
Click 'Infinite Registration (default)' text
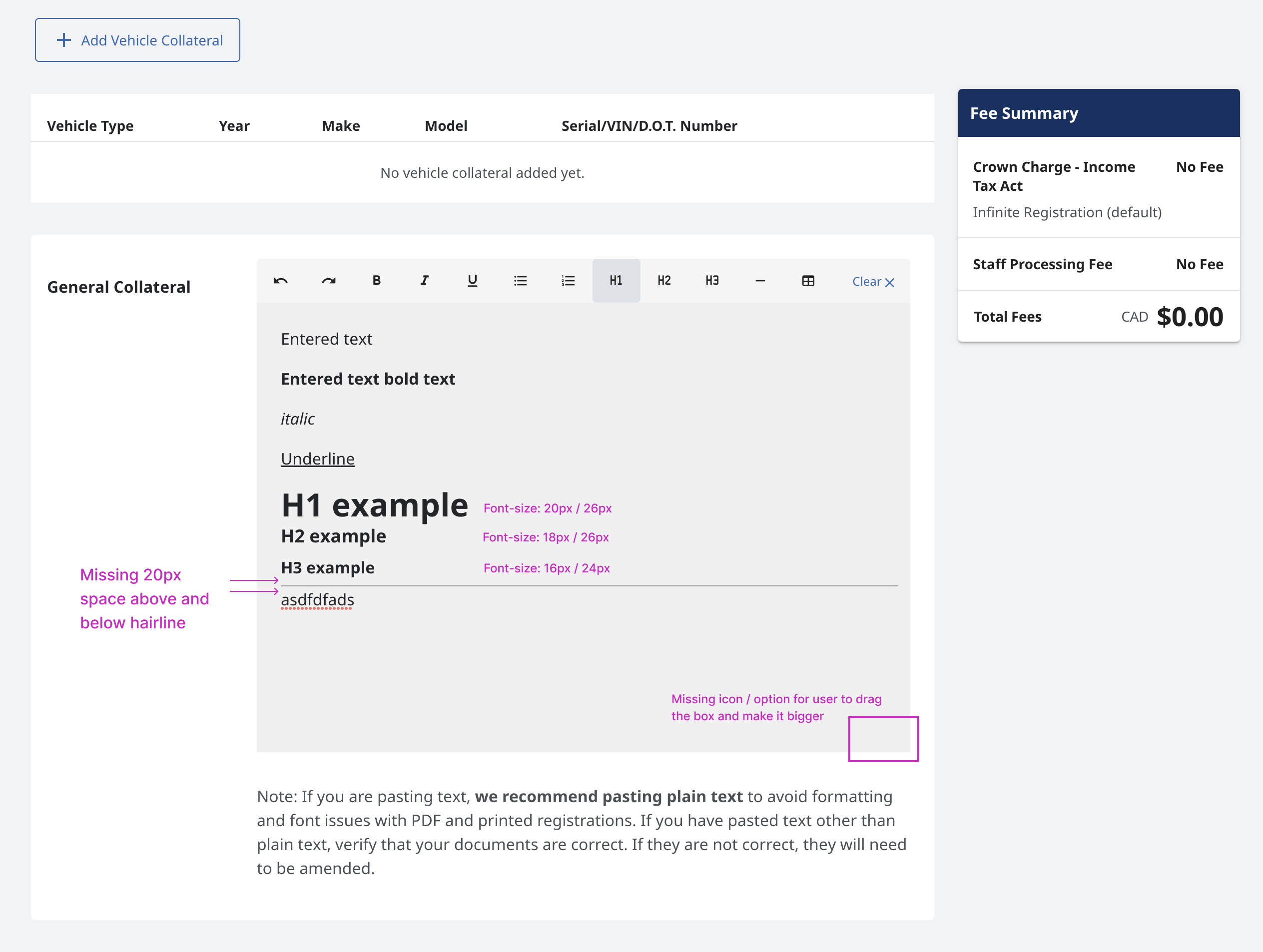(1067, 212)
